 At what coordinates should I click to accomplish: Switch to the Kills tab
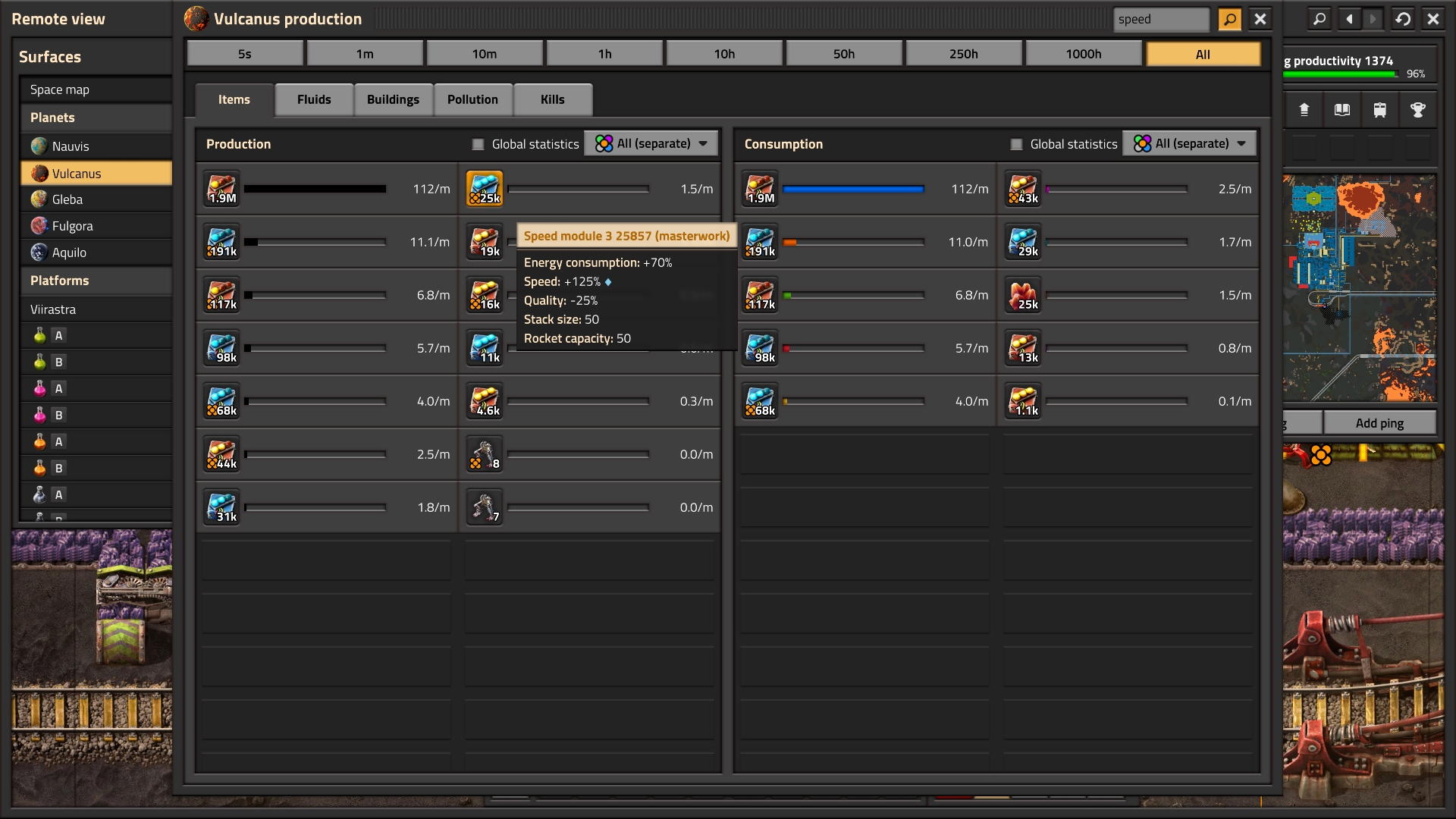(552, 99)
